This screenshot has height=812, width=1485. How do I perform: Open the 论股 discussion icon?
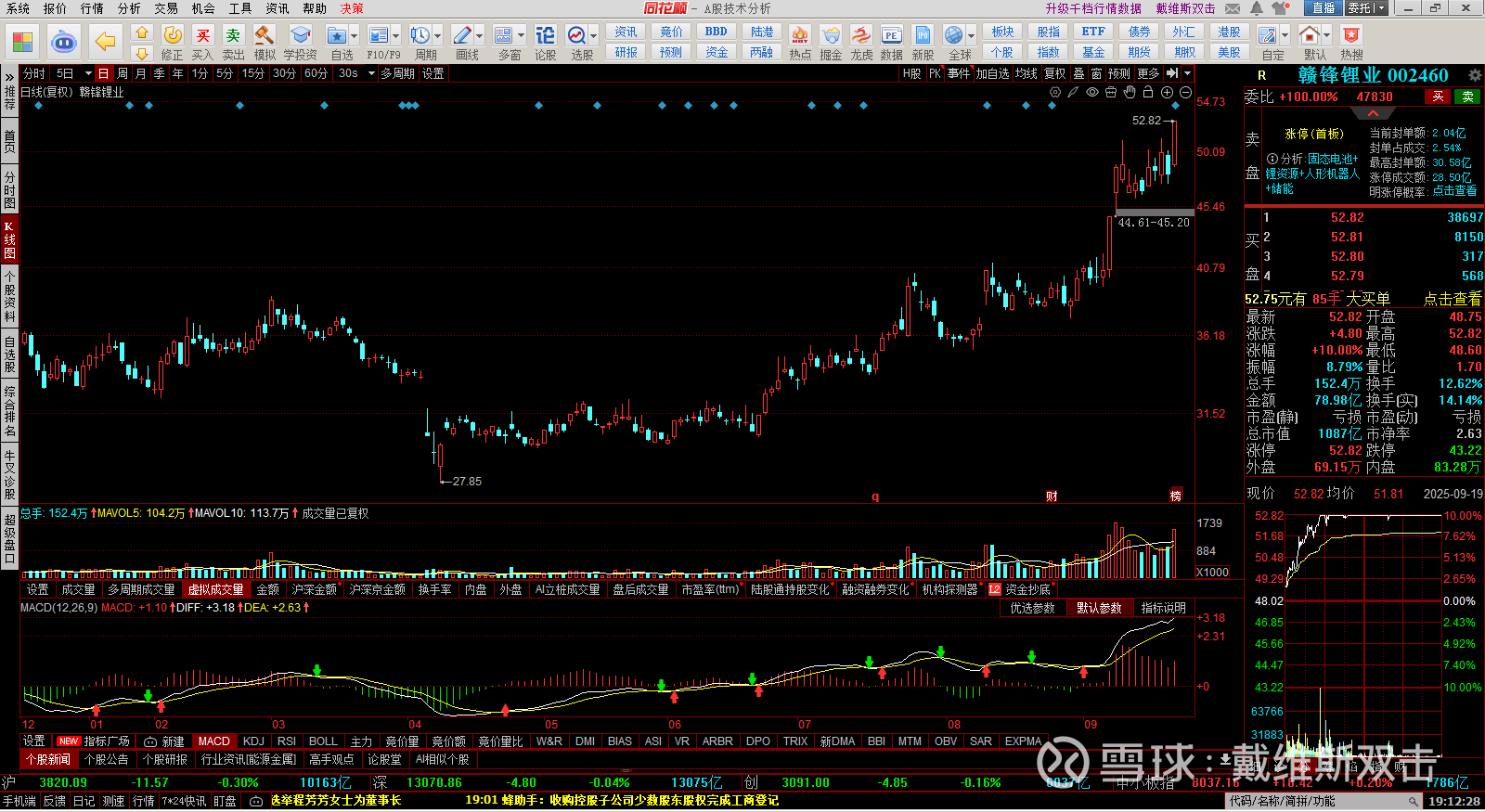click(x=546, y=35)
